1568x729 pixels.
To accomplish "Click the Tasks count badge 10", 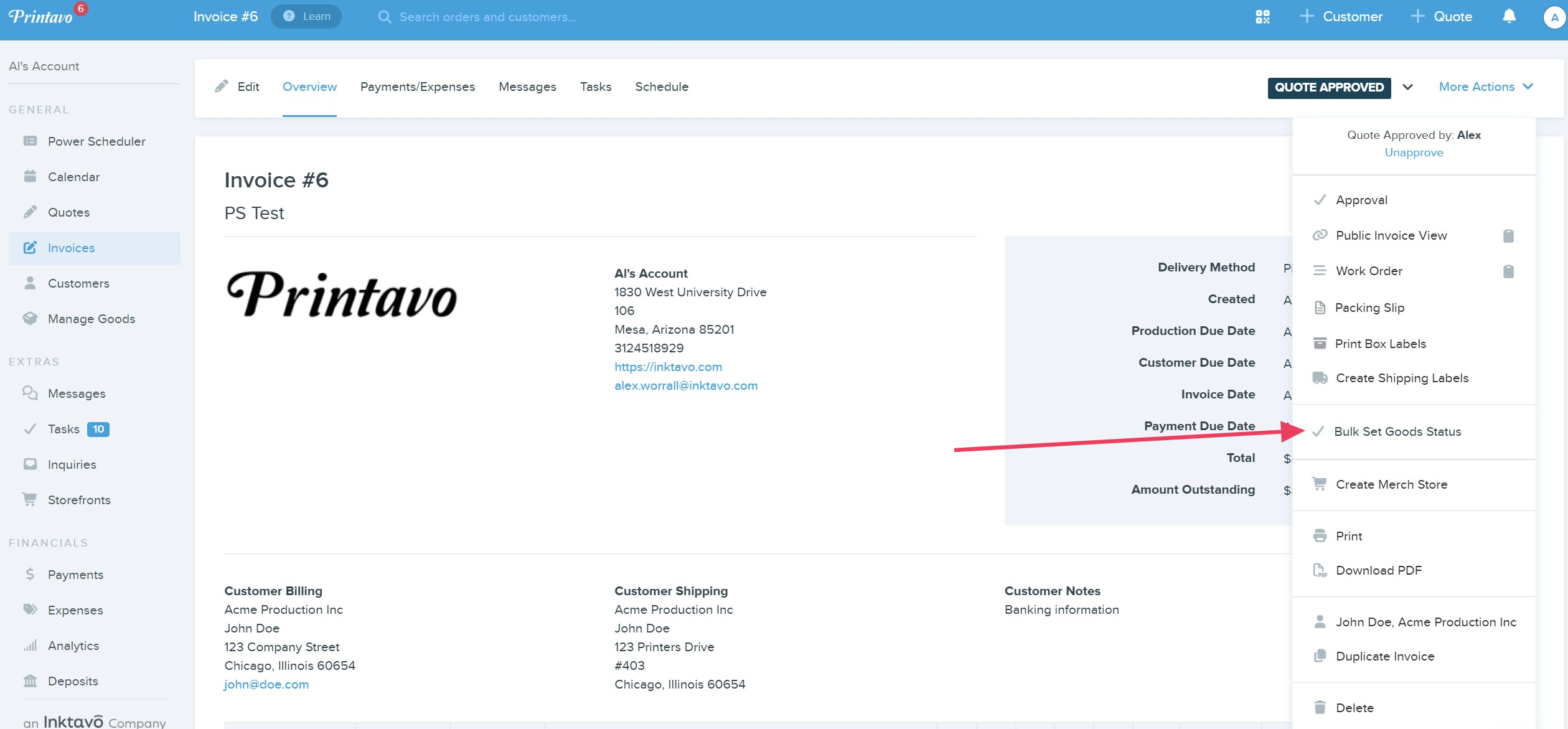I will (x=98, y=429).
